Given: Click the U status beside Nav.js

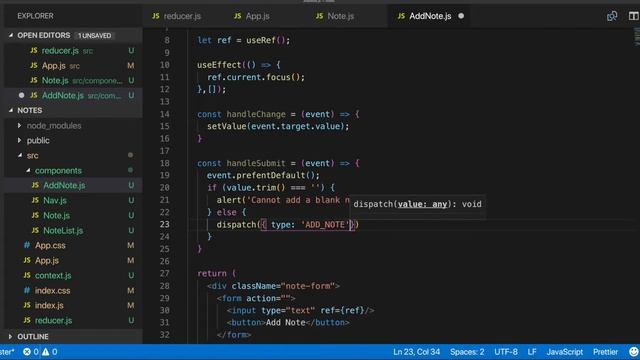Looking at the screenshot, I should point(131,200).
